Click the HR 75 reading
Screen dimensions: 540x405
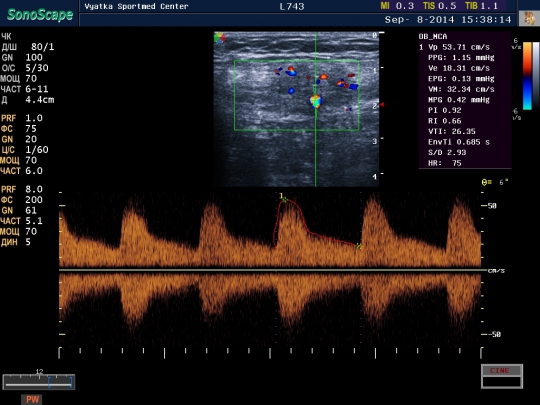click(x=445, y=163)
